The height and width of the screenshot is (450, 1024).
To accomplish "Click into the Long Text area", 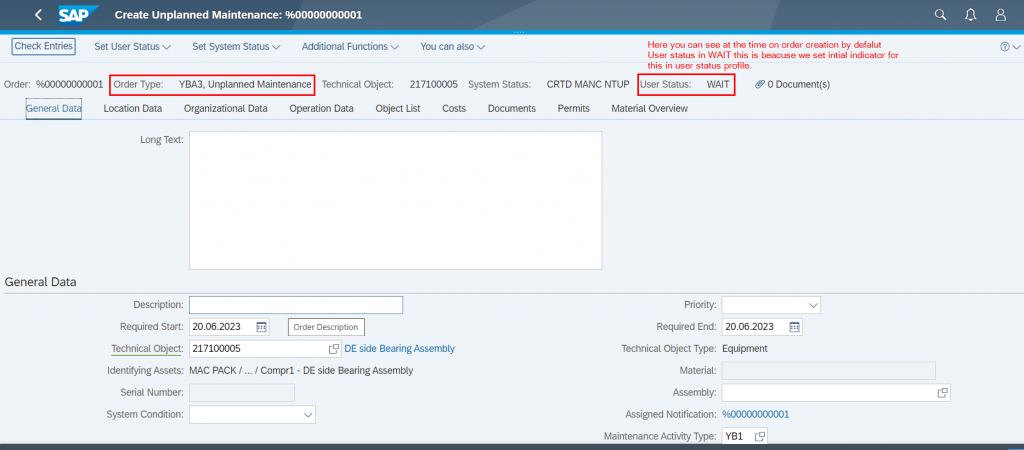I will tap(395, 201).
